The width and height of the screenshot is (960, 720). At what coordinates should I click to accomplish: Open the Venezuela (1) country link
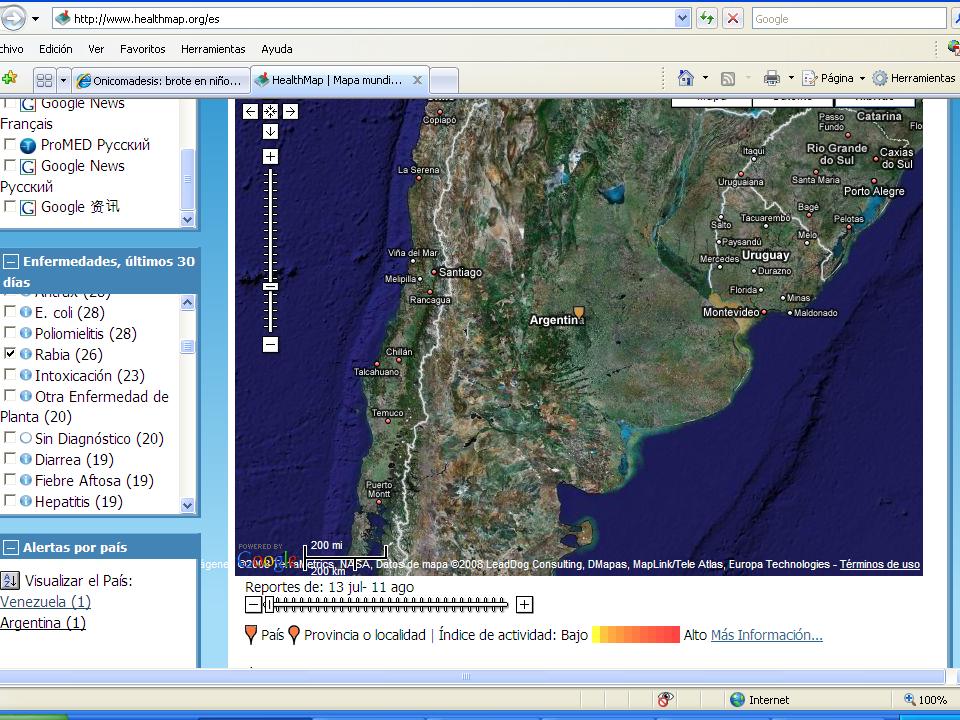tap(45, 602)
